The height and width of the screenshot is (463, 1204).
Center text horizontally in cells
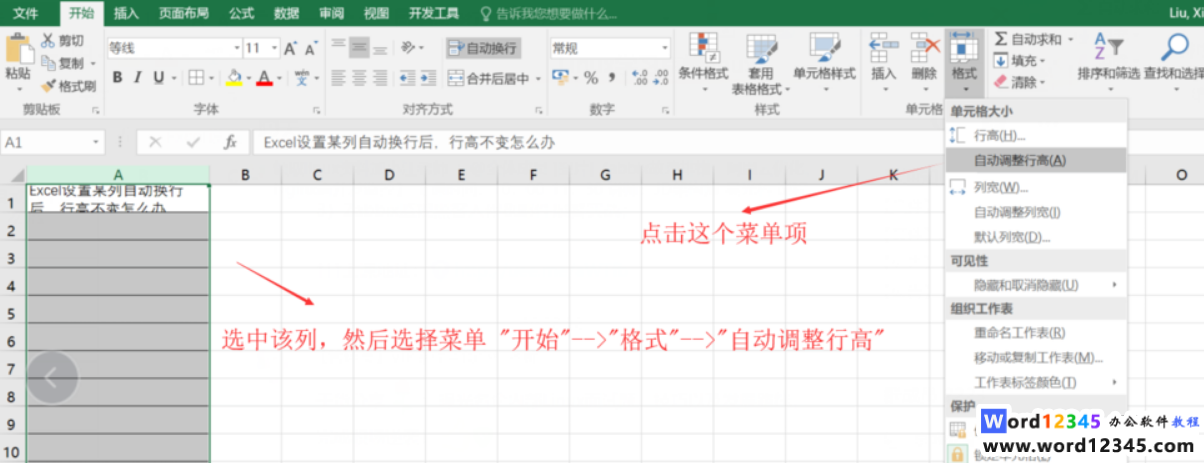click(359, 77)
